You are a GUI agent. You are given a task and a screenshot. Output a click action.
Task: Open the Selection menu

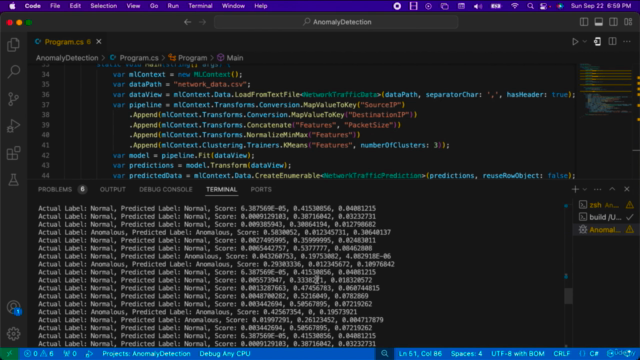pyautogui.click(x=103, y=6)
